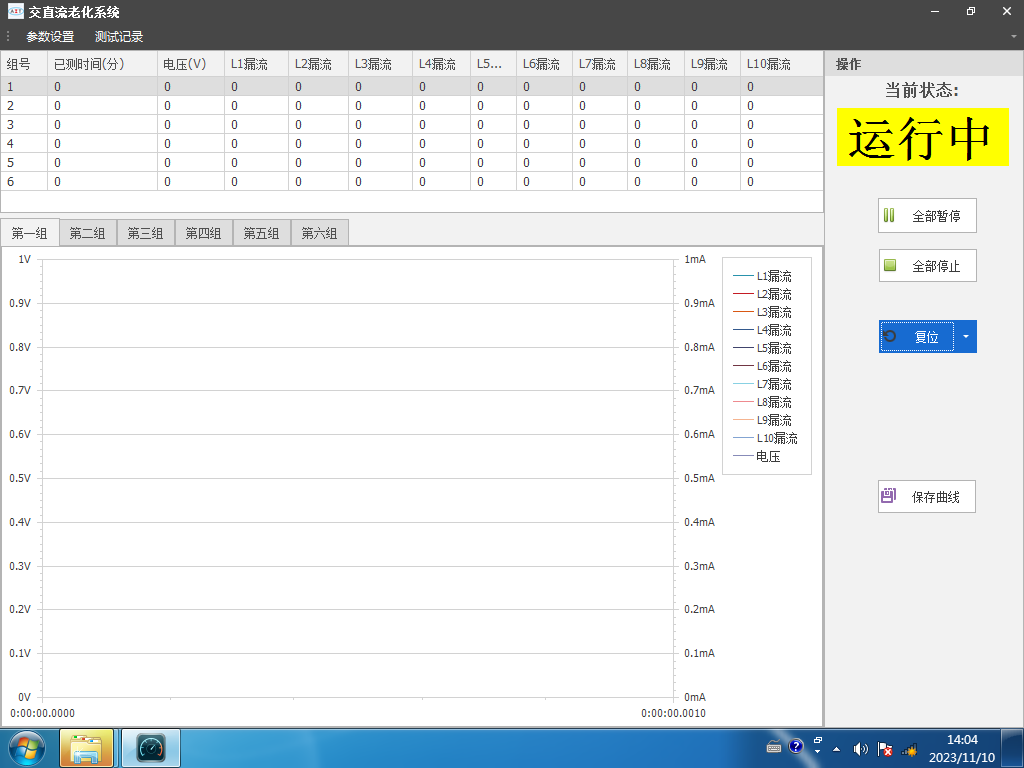
Task: Select the 第四组 chart tab
Action: [x=203, y=234]
